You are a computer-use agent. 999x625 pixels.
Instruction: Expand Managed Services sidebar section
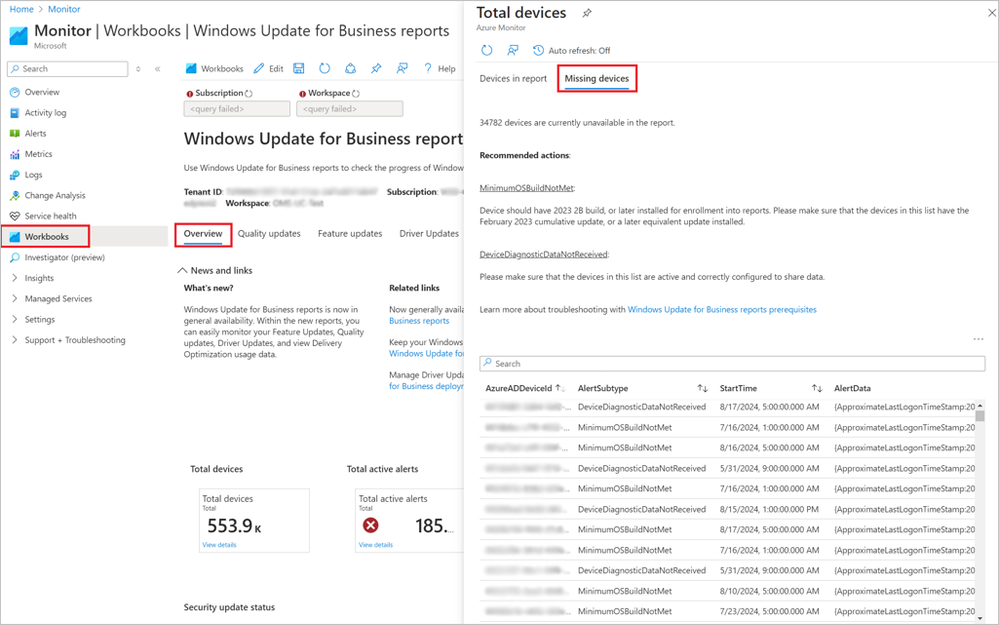(52, 299)
